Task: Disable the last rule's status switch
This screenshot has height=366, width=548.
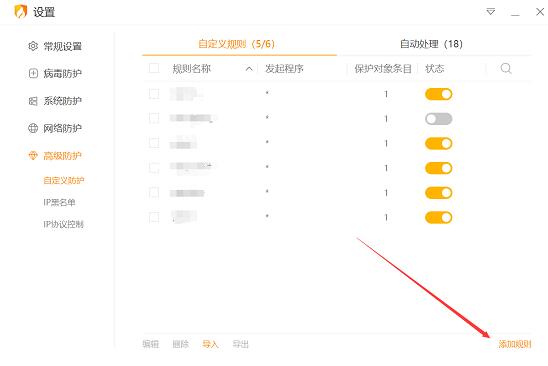Action: (439, 217)
